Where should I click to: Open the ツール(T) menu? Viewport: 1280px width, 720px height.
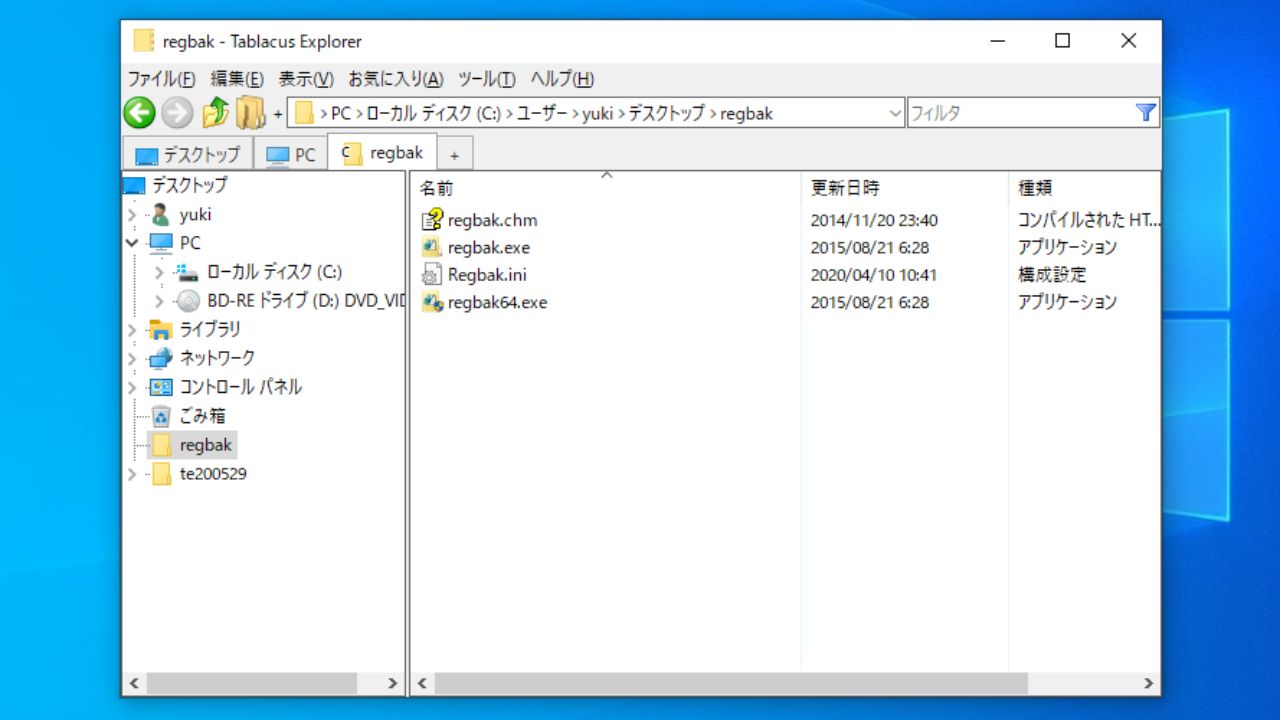487,79
